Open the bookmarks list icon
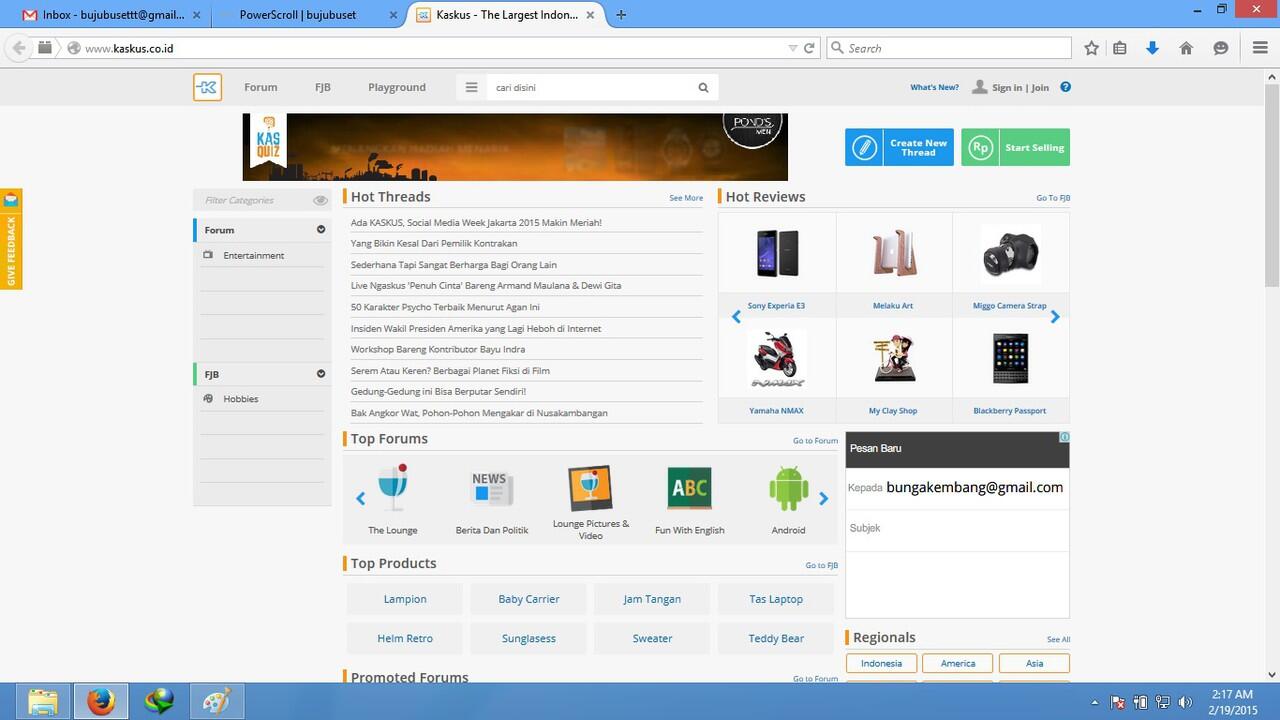The width and height of the screenshot is (1280, 720). pos(1120,48)
